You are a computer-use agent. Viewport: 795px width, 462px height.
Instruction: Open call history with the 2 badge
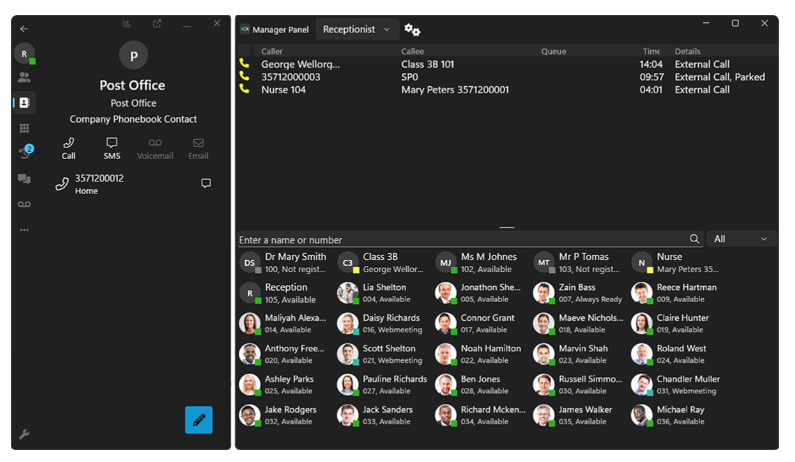tap(25, 152)
